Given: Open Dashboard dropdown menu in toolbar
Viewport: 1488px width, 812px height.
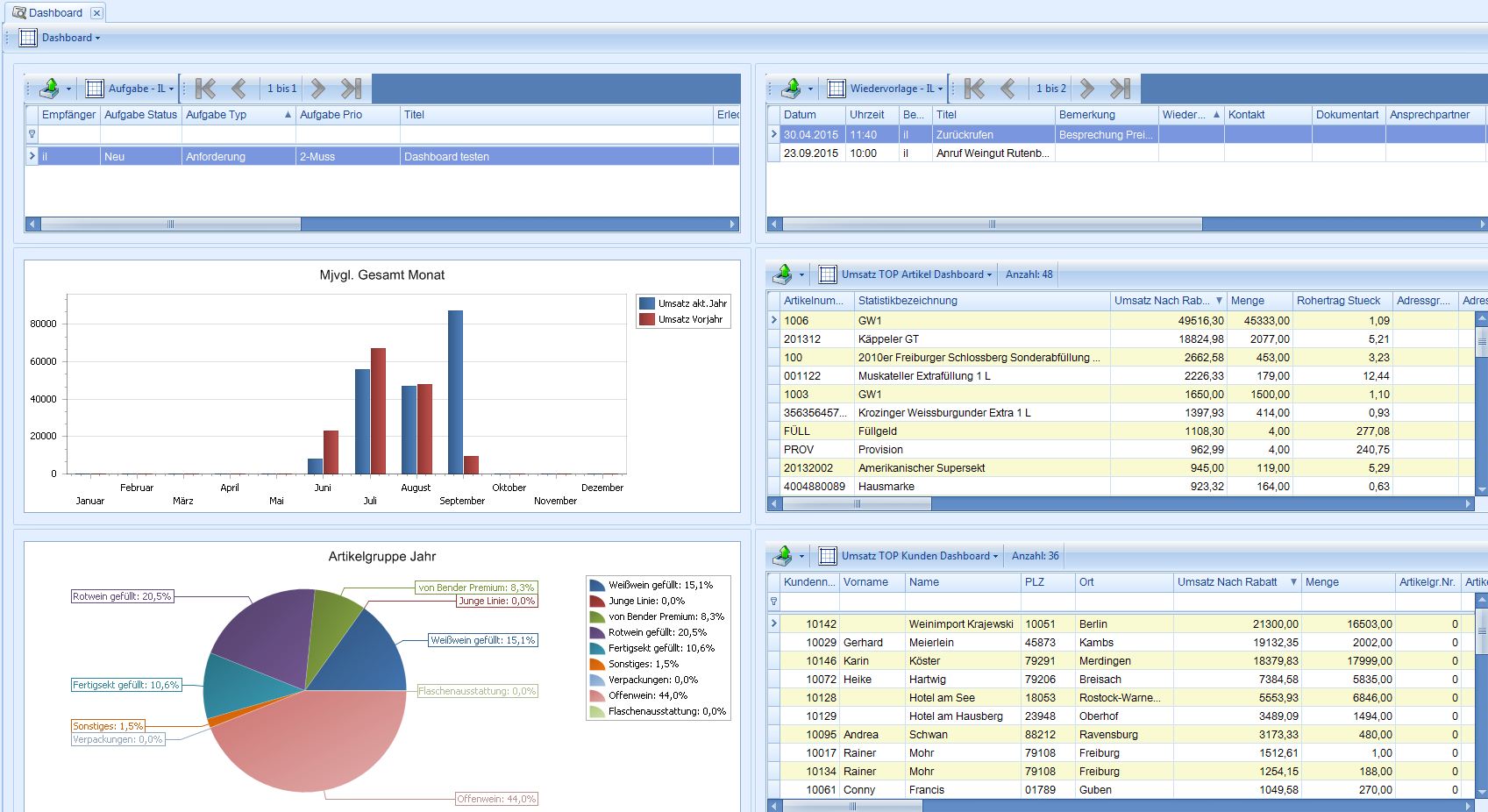Looking at the screenshot, I should pos(71,38).
